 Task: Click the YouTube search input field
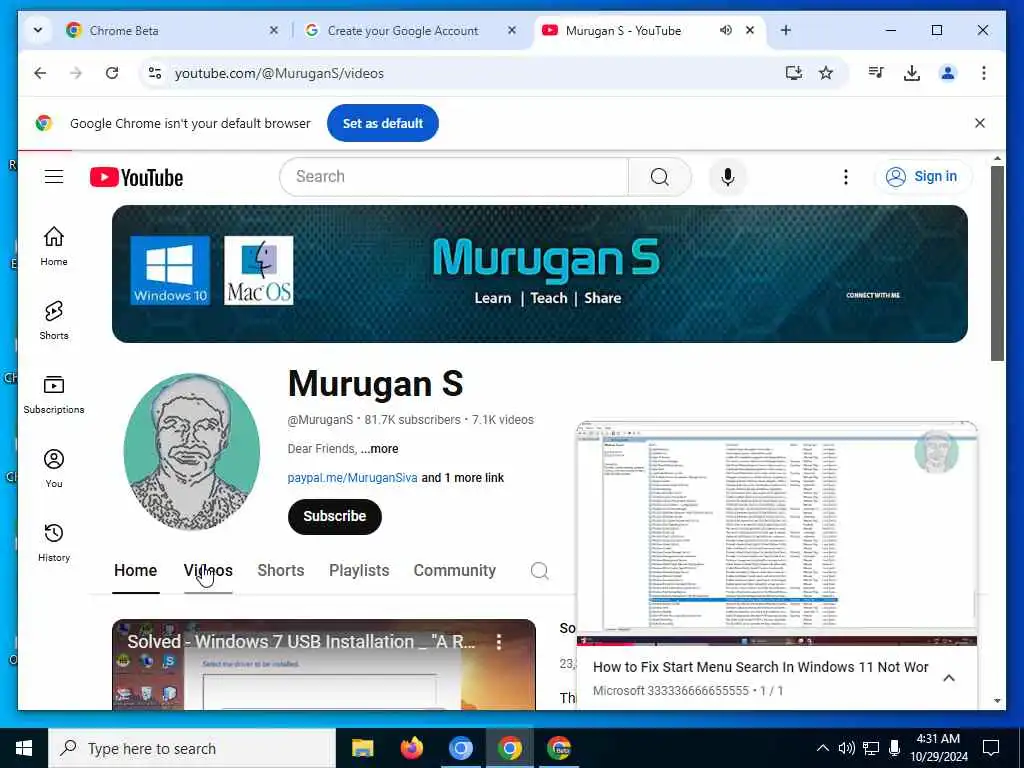pyautogui.click(x=455, y=176)
